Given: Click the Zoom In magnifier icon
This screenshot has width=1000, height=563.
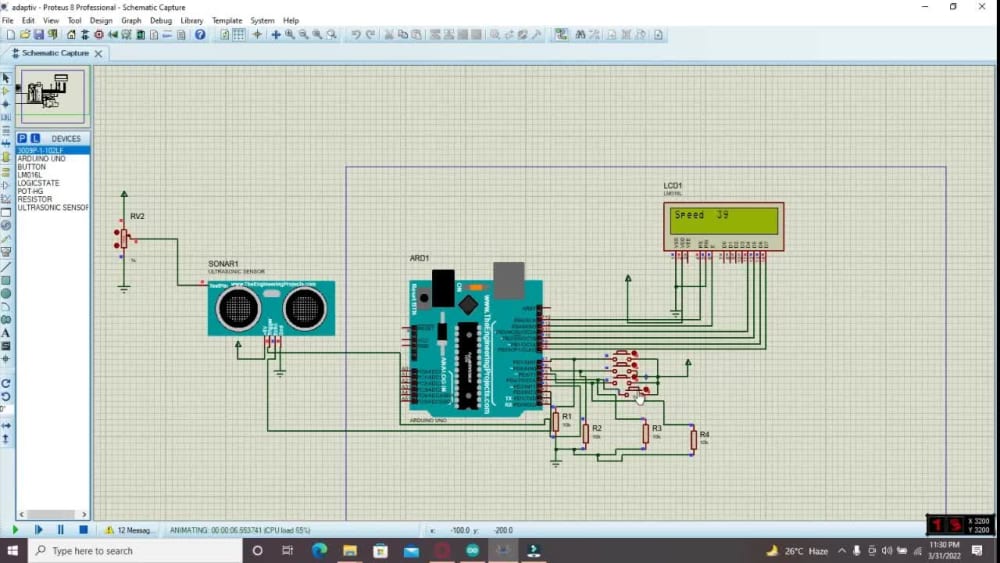Looking at the screenshot, I should pyautogui.click(x=290, y=34).
